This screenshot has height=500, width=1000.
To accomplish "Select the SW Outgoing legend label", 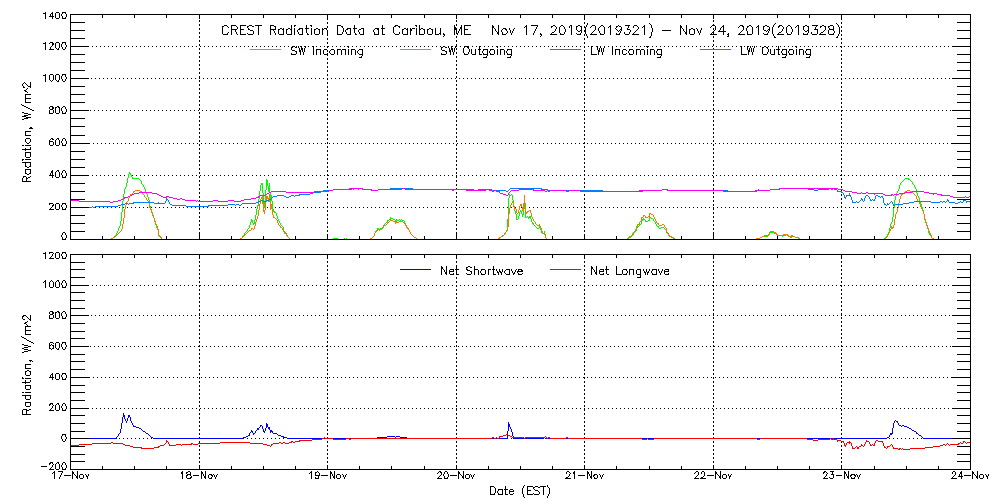I will click(x=476, y=51).
